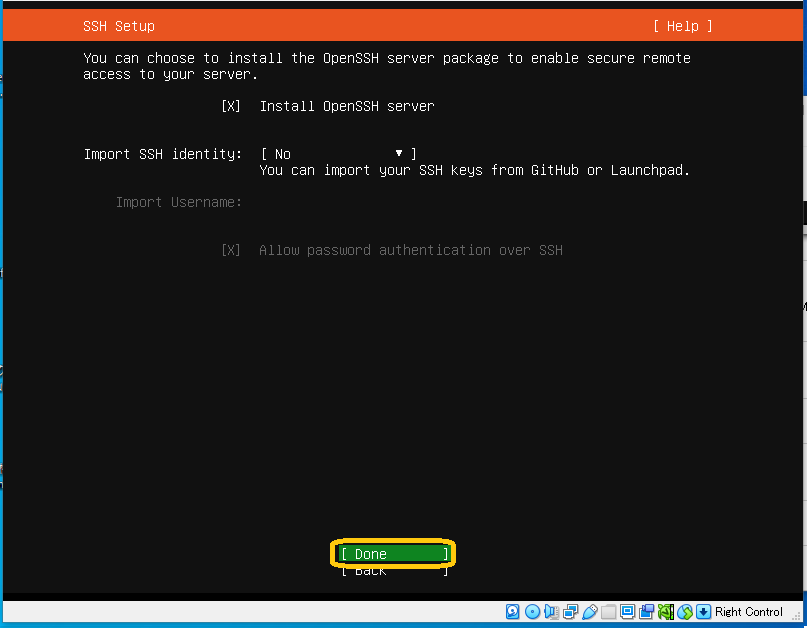Viewport: 807px width, 628px height.
Task: Toggle the Install OpenSSH server checkbox
Action: point(231,106)
